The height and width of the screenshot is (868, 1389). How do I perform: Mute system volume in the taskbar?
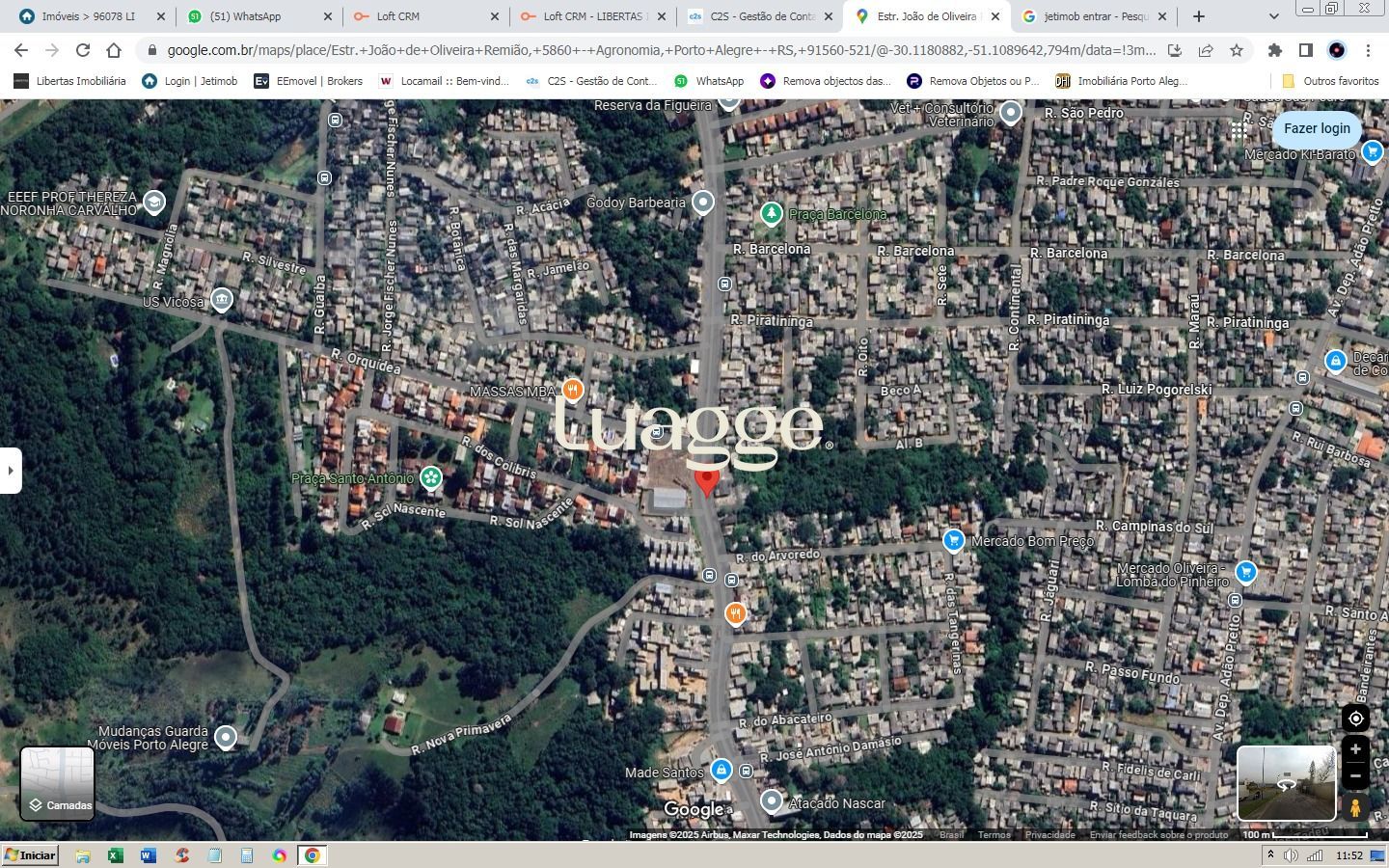(x=1293, y=854)
